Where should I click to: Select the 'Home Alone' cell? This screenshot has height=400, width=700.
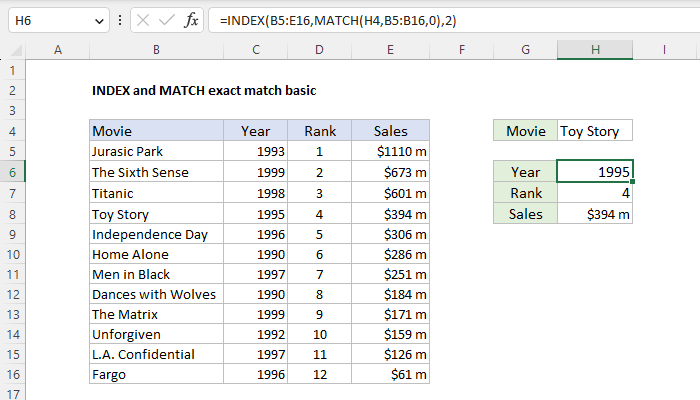pyautogui.click(x=156, y=254)
